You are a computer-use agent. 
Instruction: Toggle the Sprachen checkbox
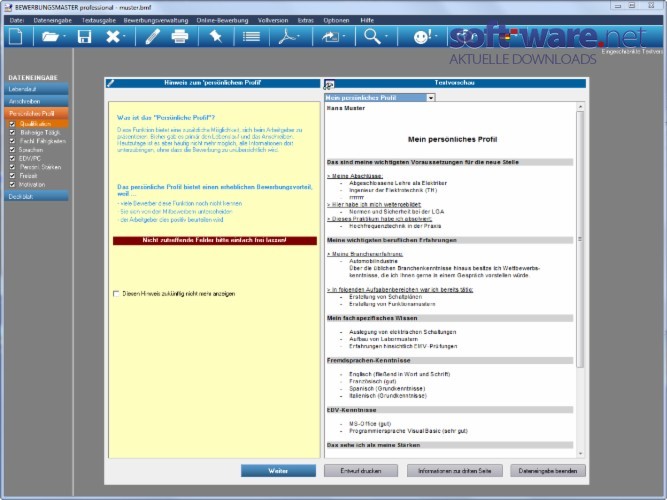pos(12,150)
